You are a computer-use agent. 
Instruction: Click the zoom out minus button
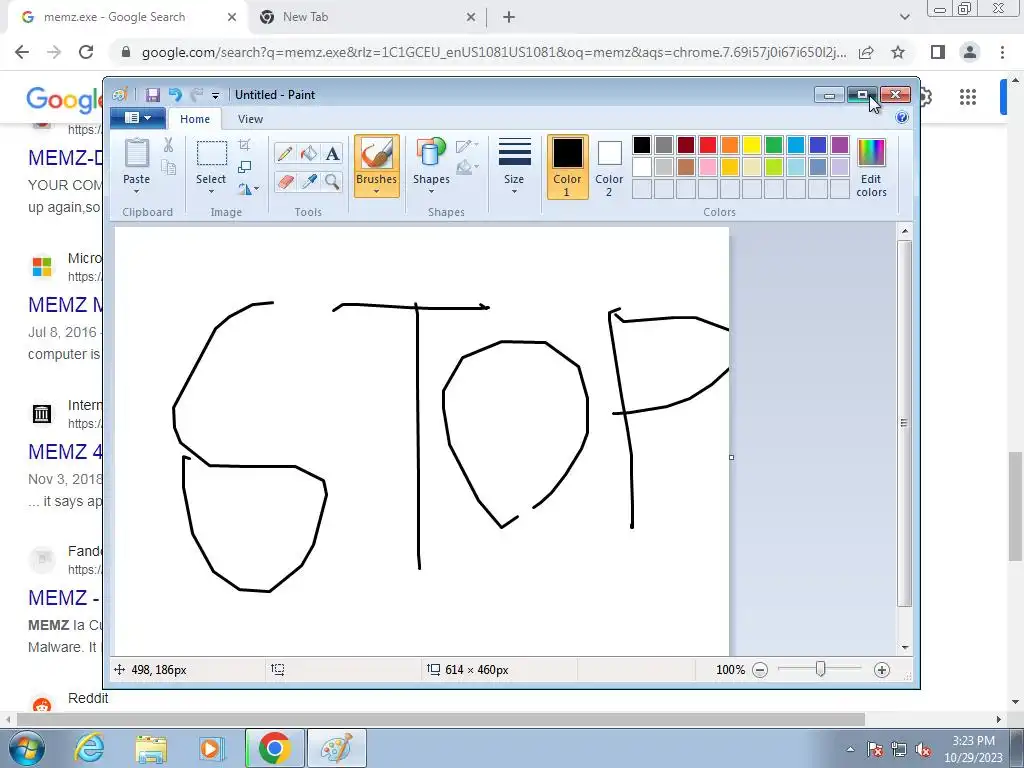760,669
